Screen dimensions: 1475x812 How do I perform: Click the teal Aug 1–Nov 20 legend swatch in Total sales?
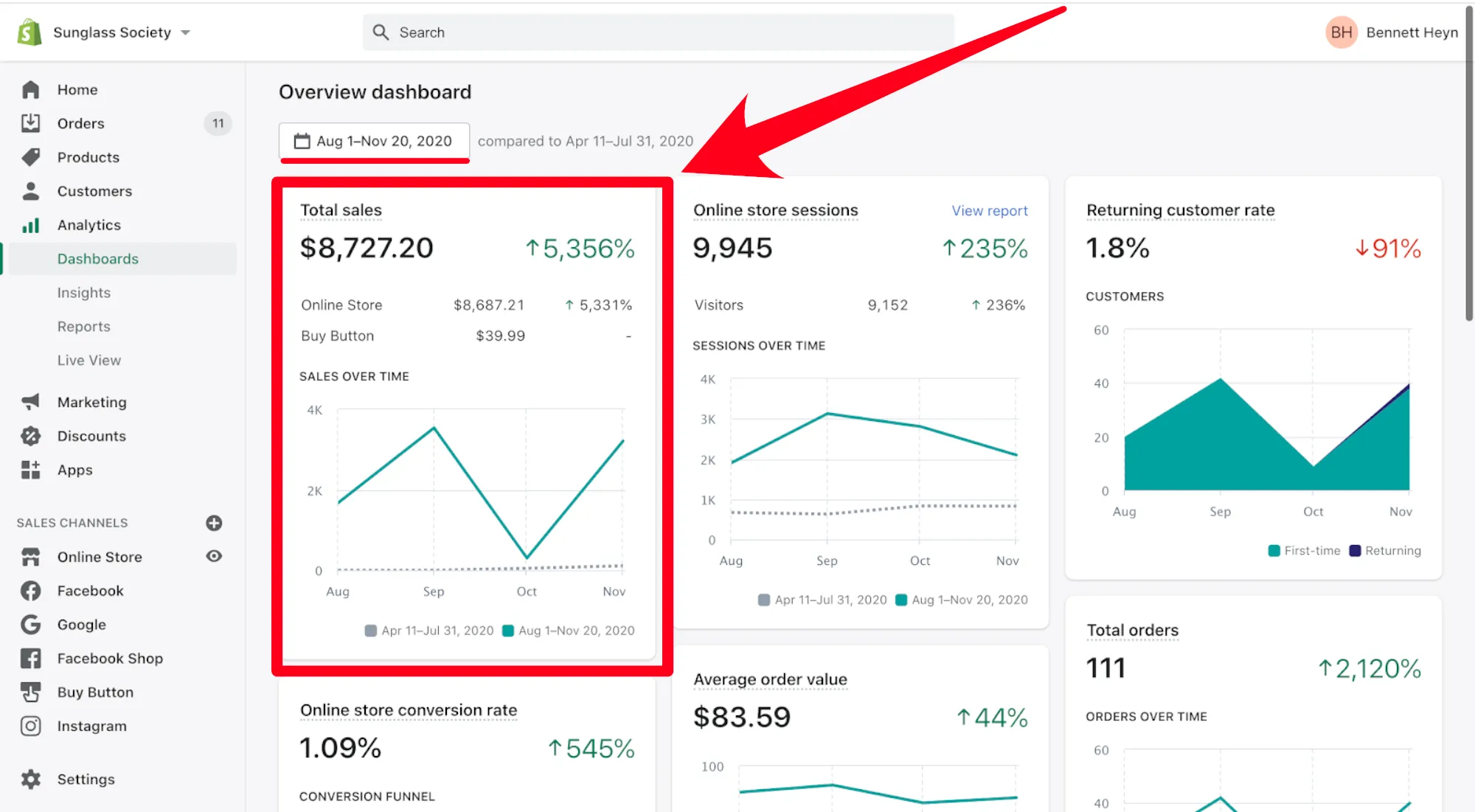[508, 631]
